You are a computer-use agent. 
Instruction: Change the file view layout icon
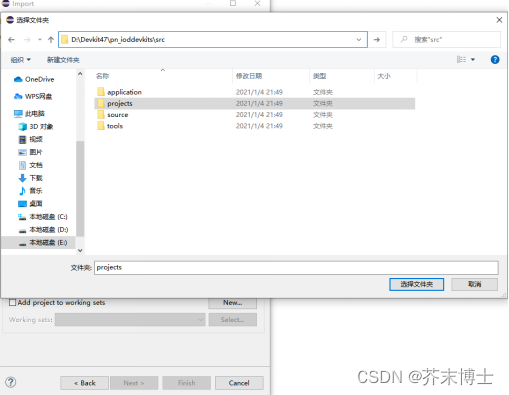[461, 60]
